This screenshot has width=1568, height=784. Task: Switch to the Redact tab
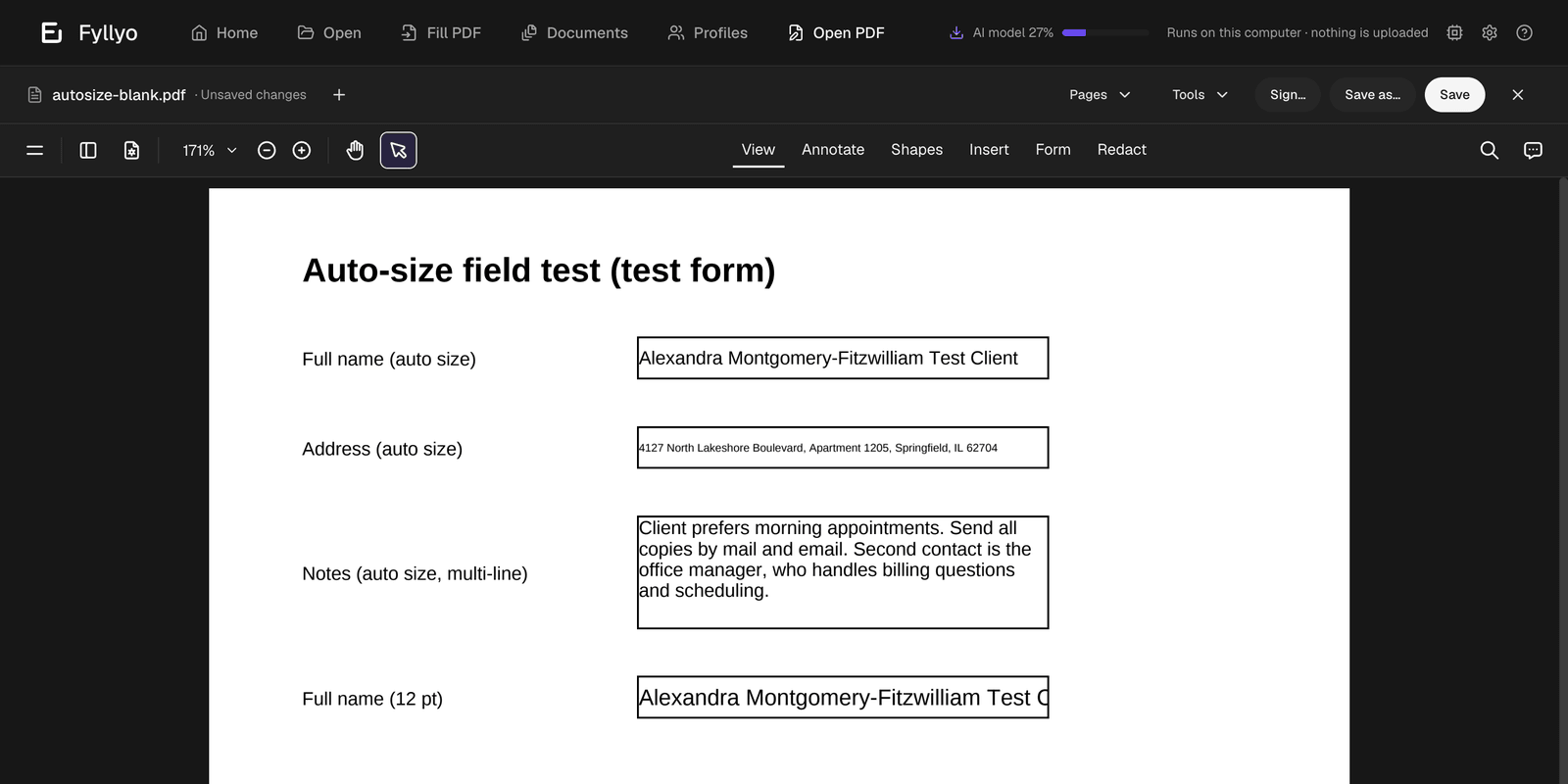(x=1122, y=150)
